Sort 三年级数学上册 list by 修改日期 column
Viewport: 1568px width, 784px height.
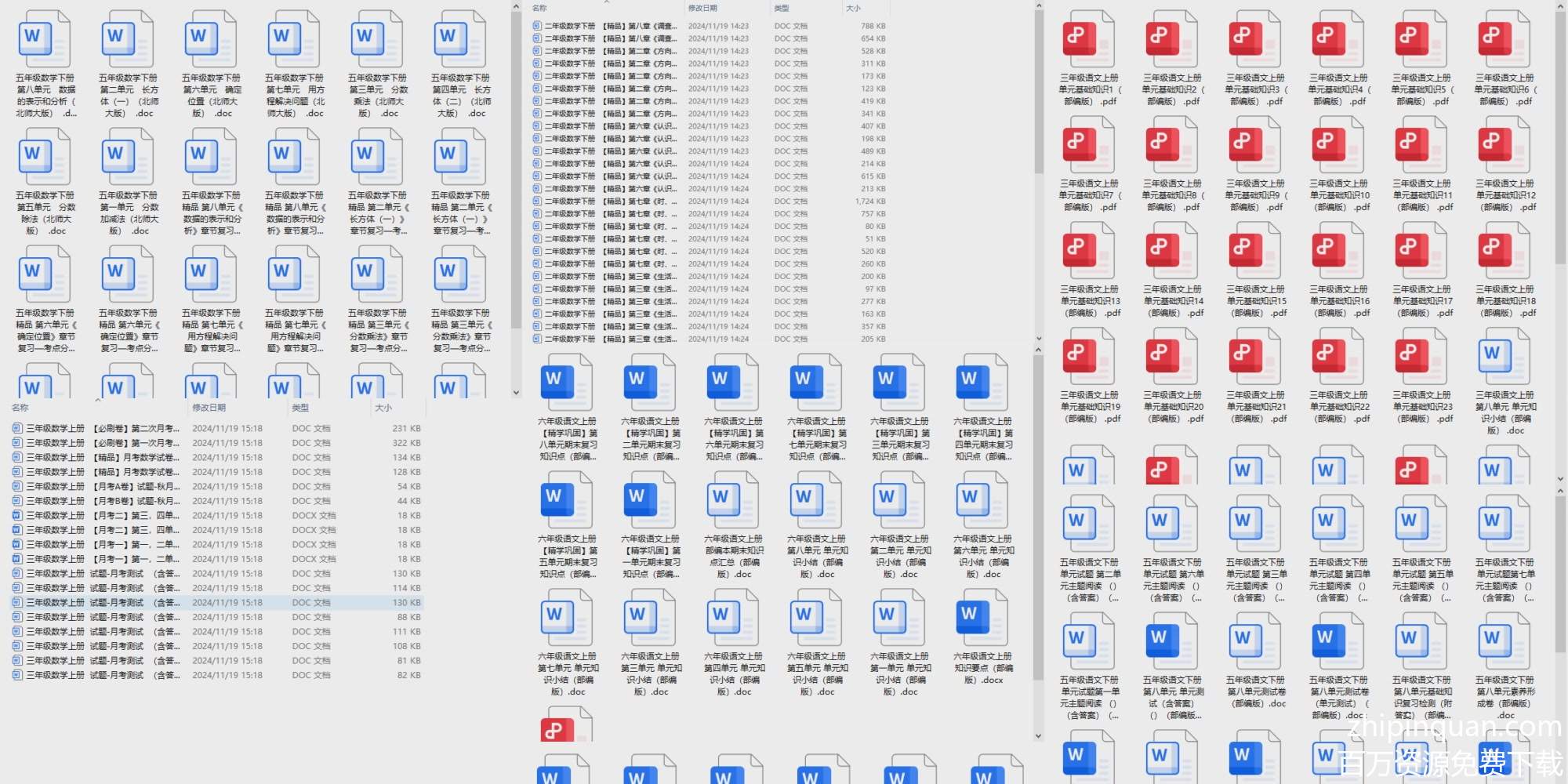209,408
